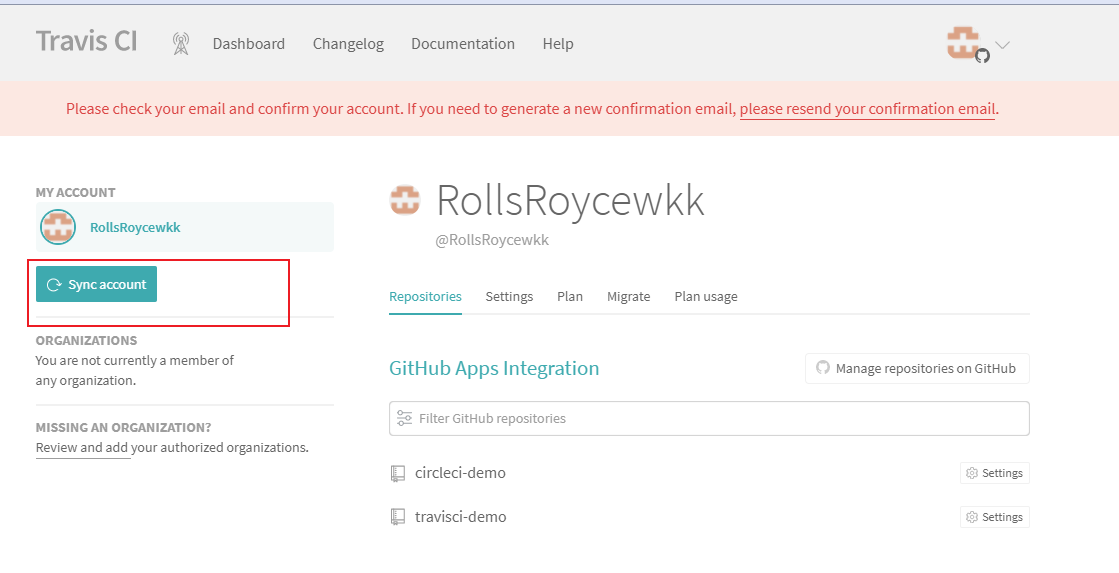Open the travisci-demo repository
Image resolution: width=1119 pixels, height=573 pixels.
pyautogui.click(x=461, y=517)
